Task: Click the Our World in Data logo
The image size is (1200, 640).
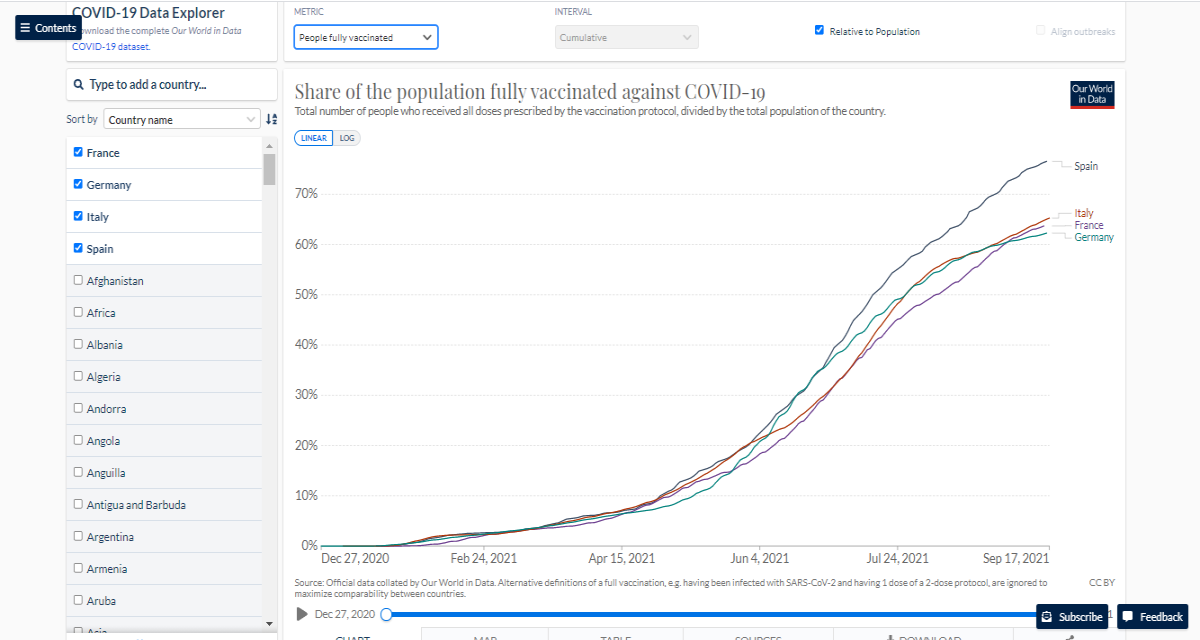Action: [1092, 94]
